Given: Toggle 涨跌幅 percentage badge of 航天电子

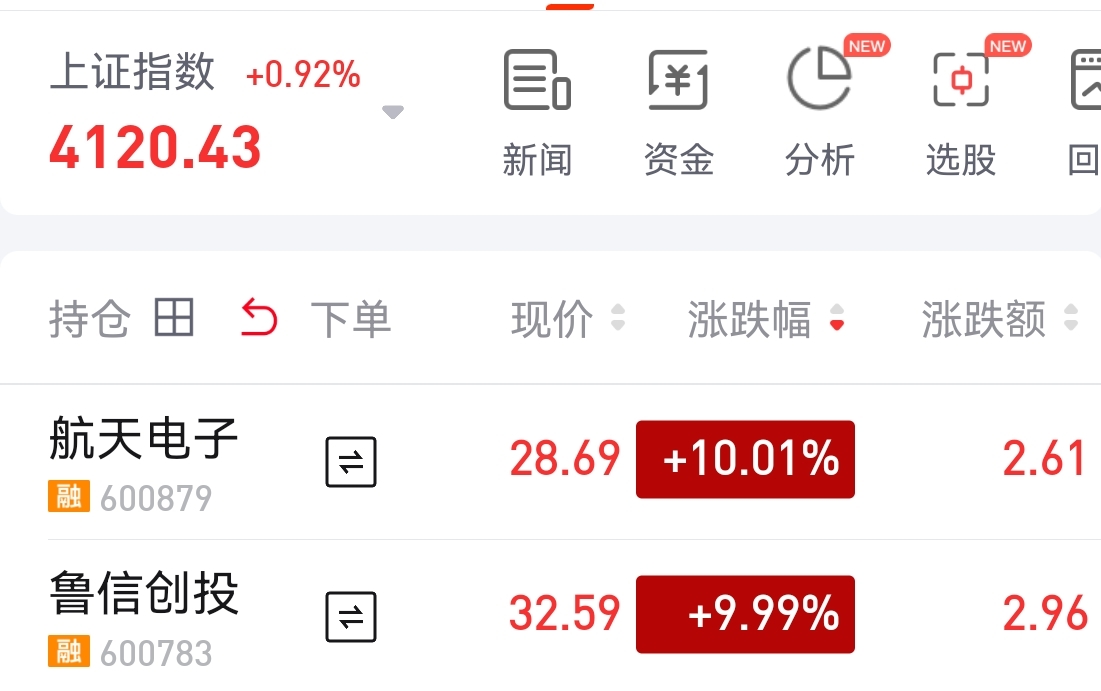Looking at the screenshot, I should pyautogui.click(x=745, y=459).
